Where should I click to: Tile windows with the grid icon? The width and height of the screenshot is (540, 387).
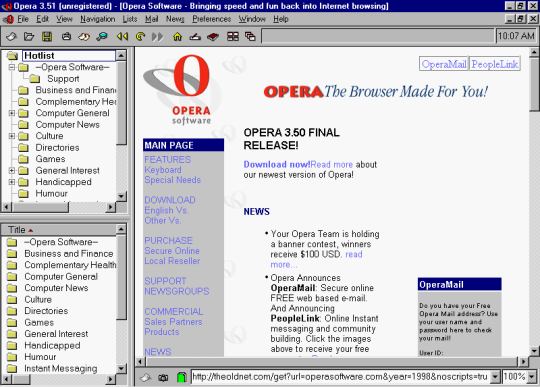[233, 36]
